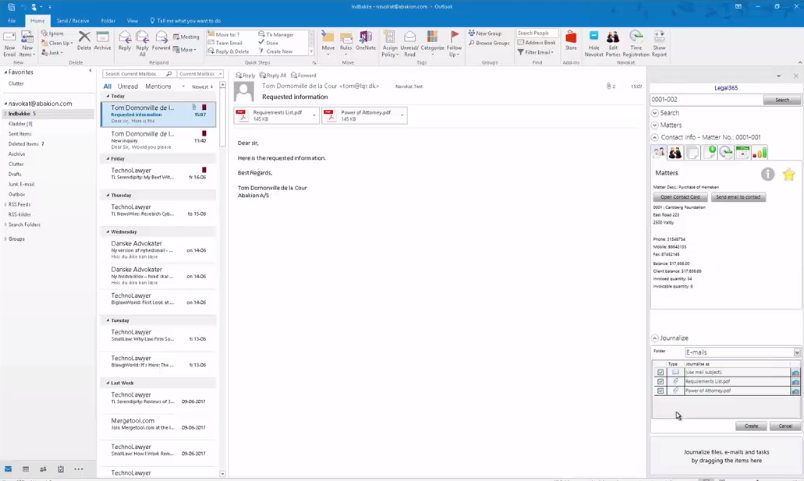Uncheck the Power of Attorney.pdf journalize checkbox
804x481 pixels.
coord(660,391)
